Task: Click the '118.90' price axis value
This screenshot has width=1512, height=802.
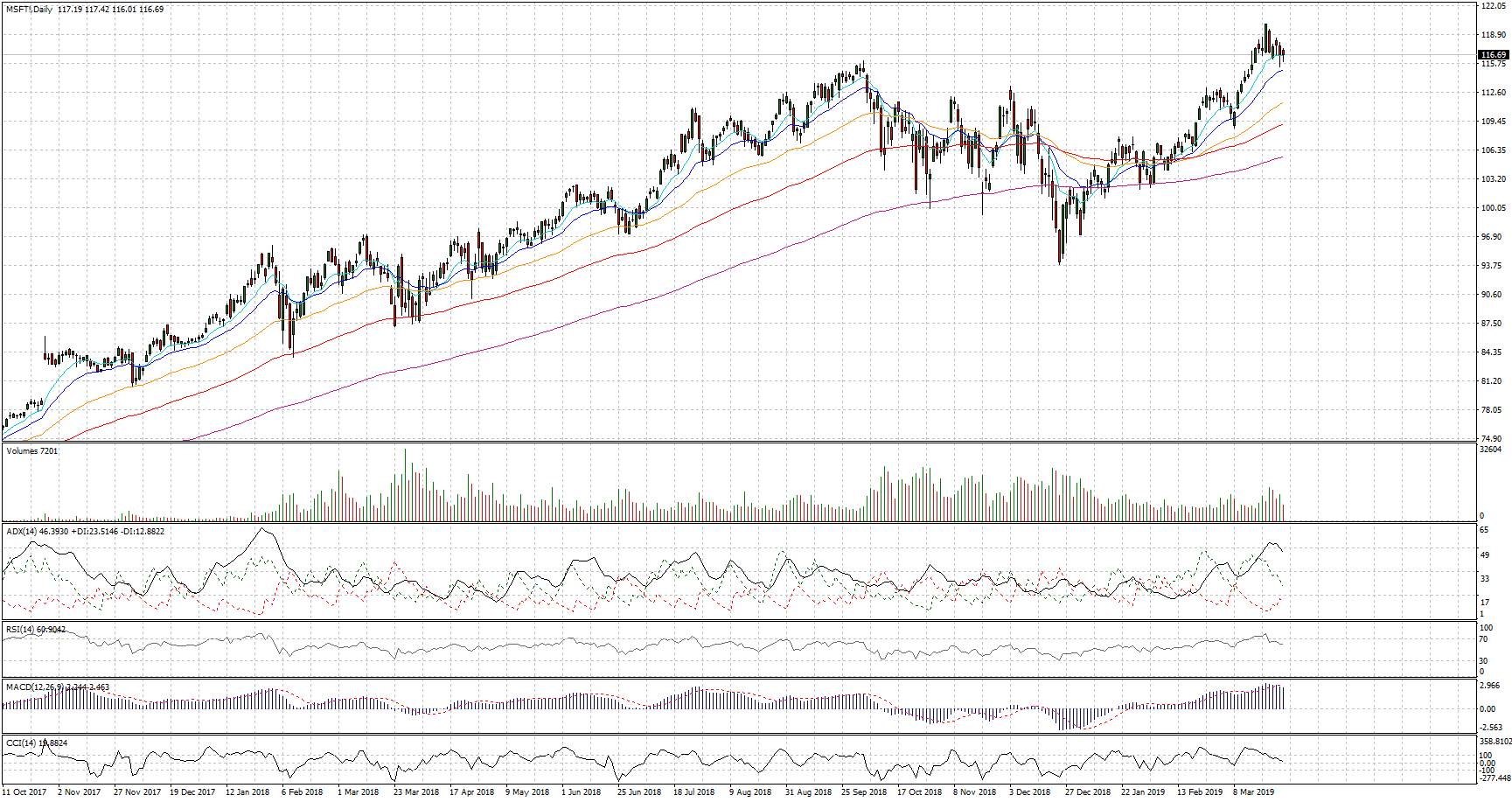Action: pos(1493,35)
